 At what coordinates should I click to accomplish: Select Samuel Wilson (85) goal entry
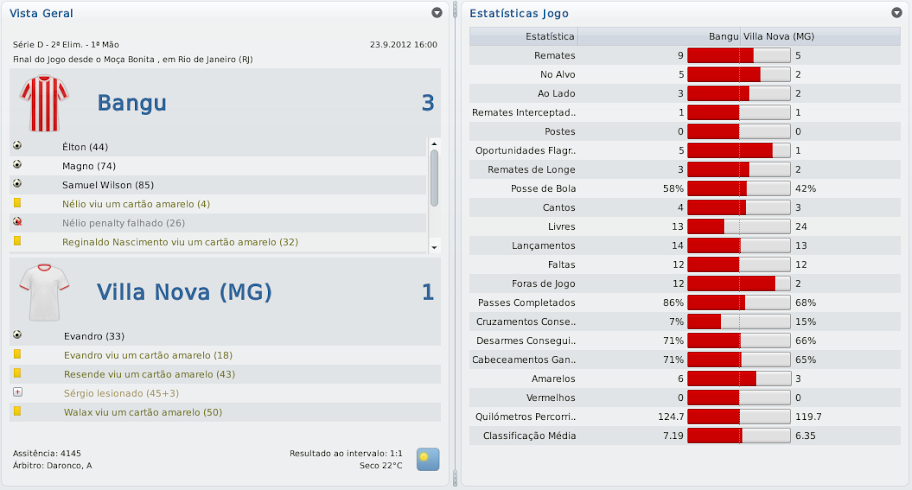107,185
